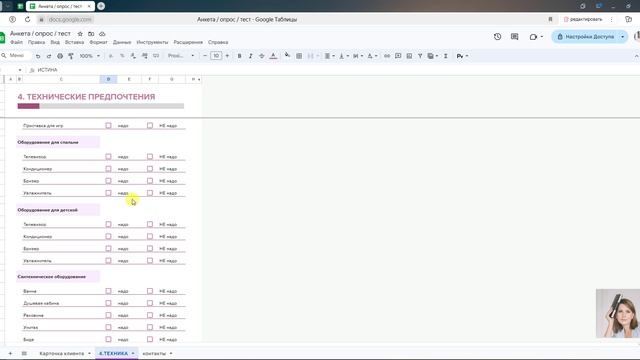Open the all sheets list button
Image resolution: width=640 pixels, height=360 pixels.
(24, 353)
